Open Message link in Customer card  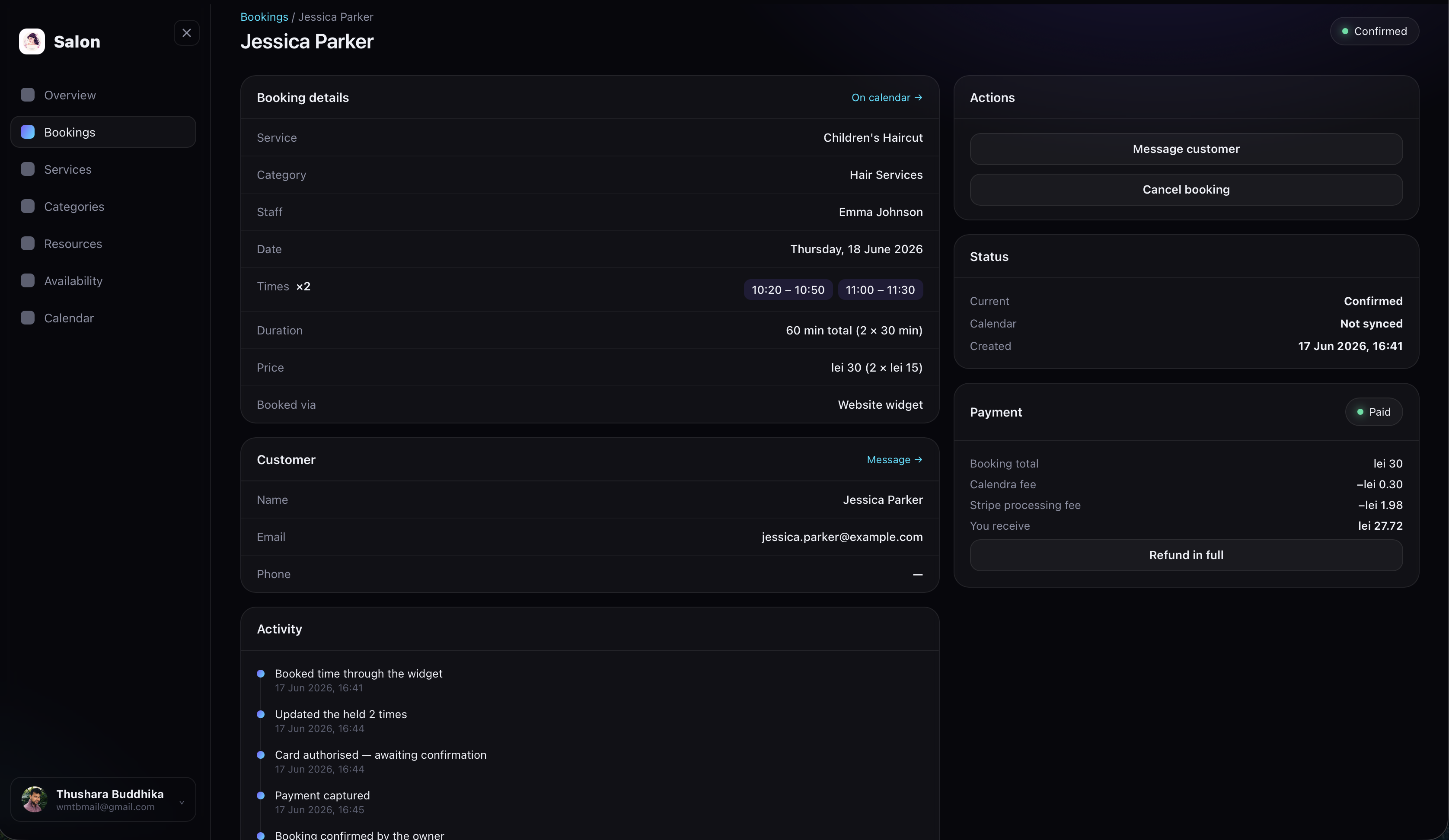click(895, 459)
